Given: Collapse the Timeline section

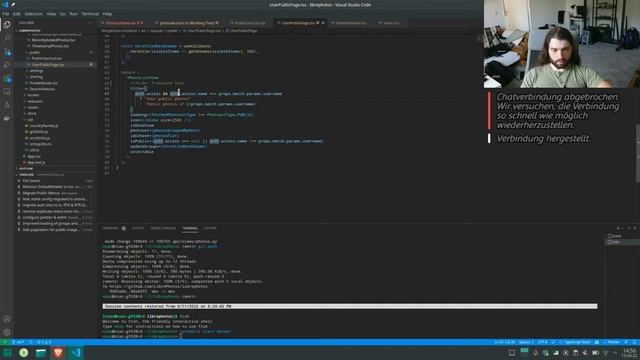Looking at the screenshot, I should (x=27, y=175).
